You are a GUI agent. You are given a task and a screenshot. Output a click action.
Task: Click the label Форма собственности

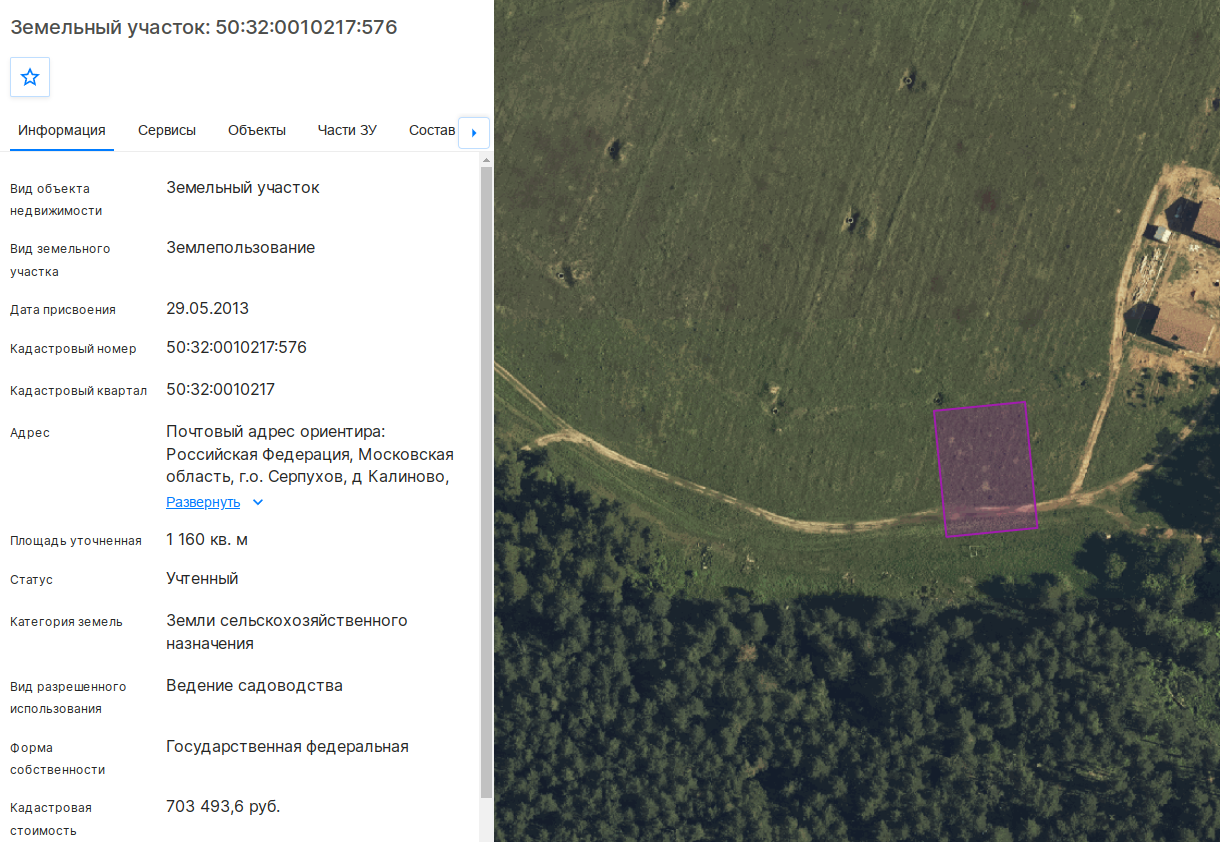point(57,758)
